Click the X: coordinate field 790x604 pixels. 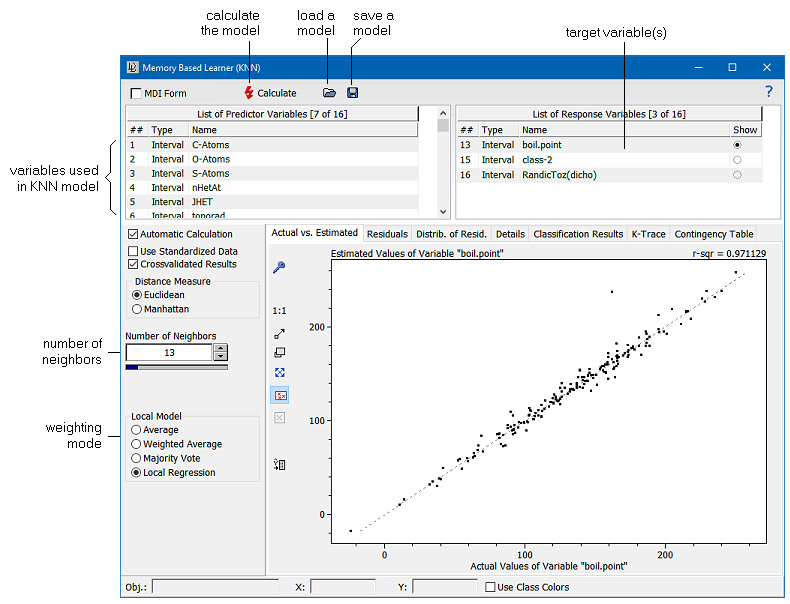point(343,587)
